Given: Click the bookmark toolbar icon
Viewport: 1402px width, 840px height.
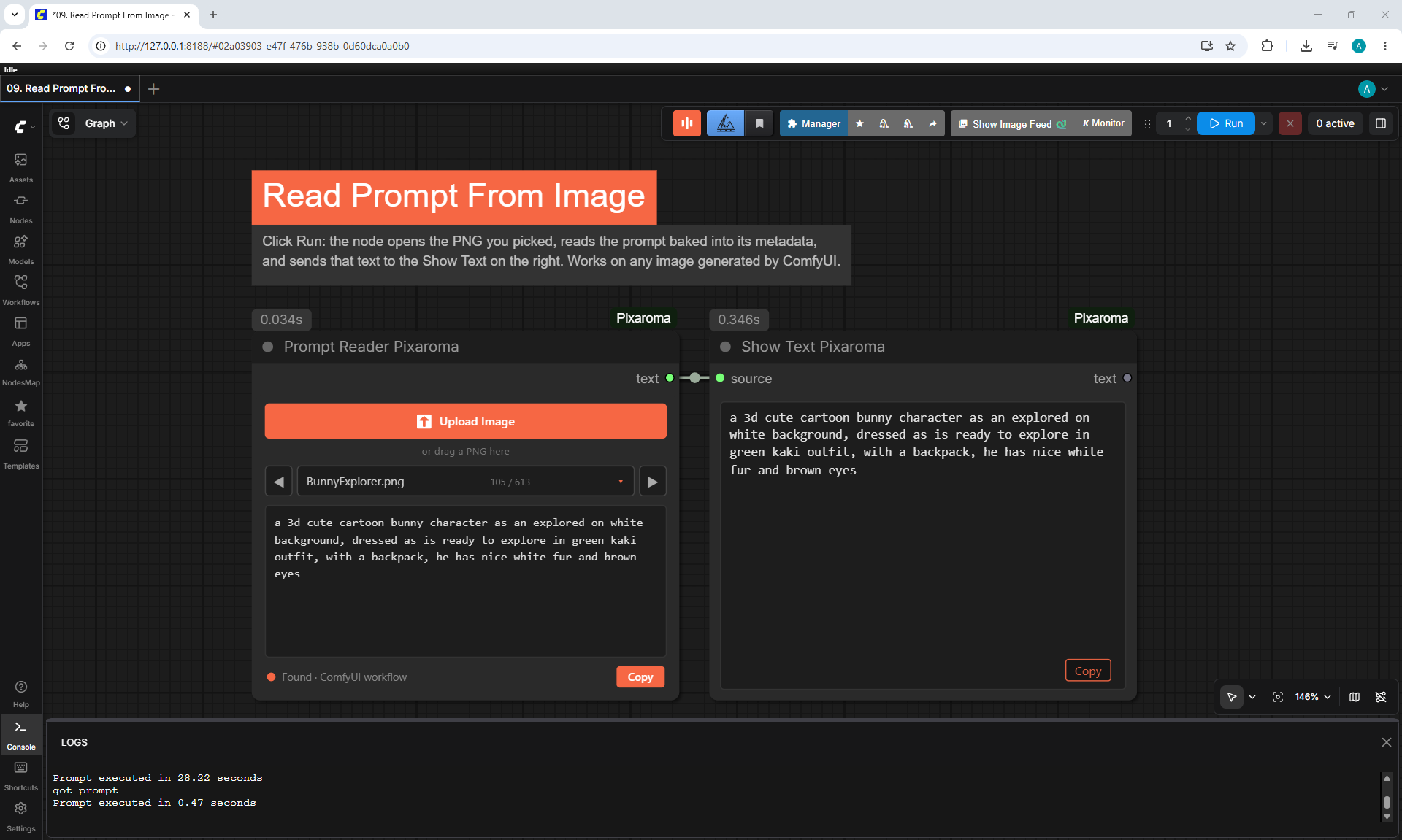Looking at the screenshot, I should tap(759, 123).
